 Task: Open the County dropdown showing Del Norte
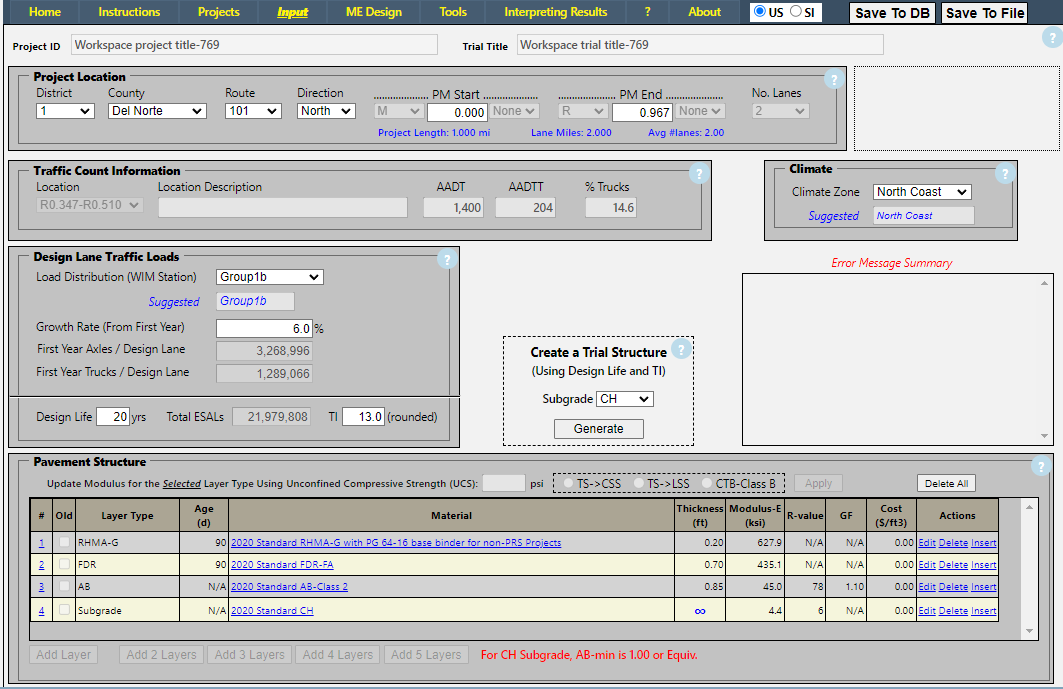(157, 111)
